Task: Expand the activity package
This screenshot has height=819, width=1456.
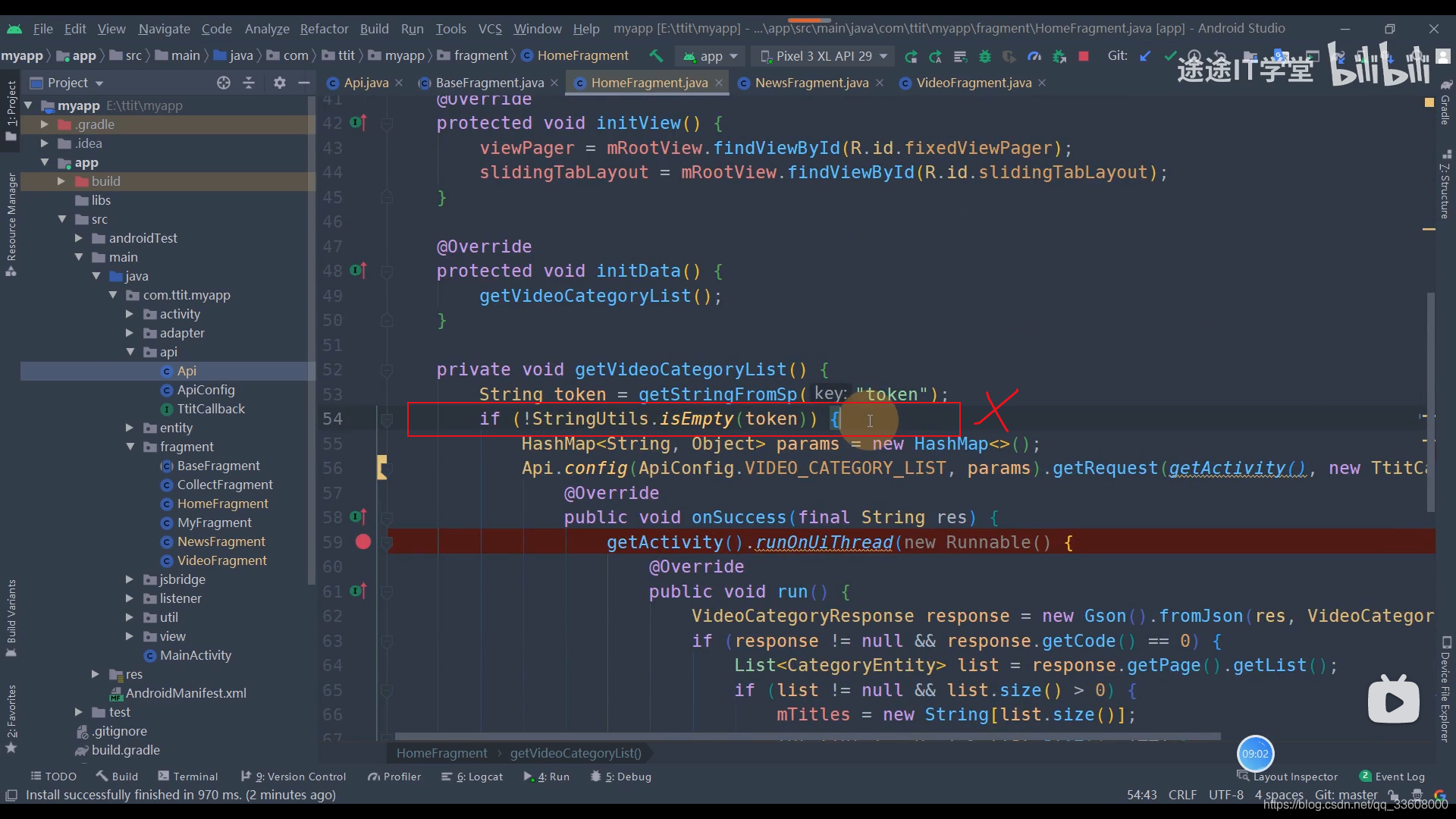Action: pyautogui.click(x=130, y=314)
